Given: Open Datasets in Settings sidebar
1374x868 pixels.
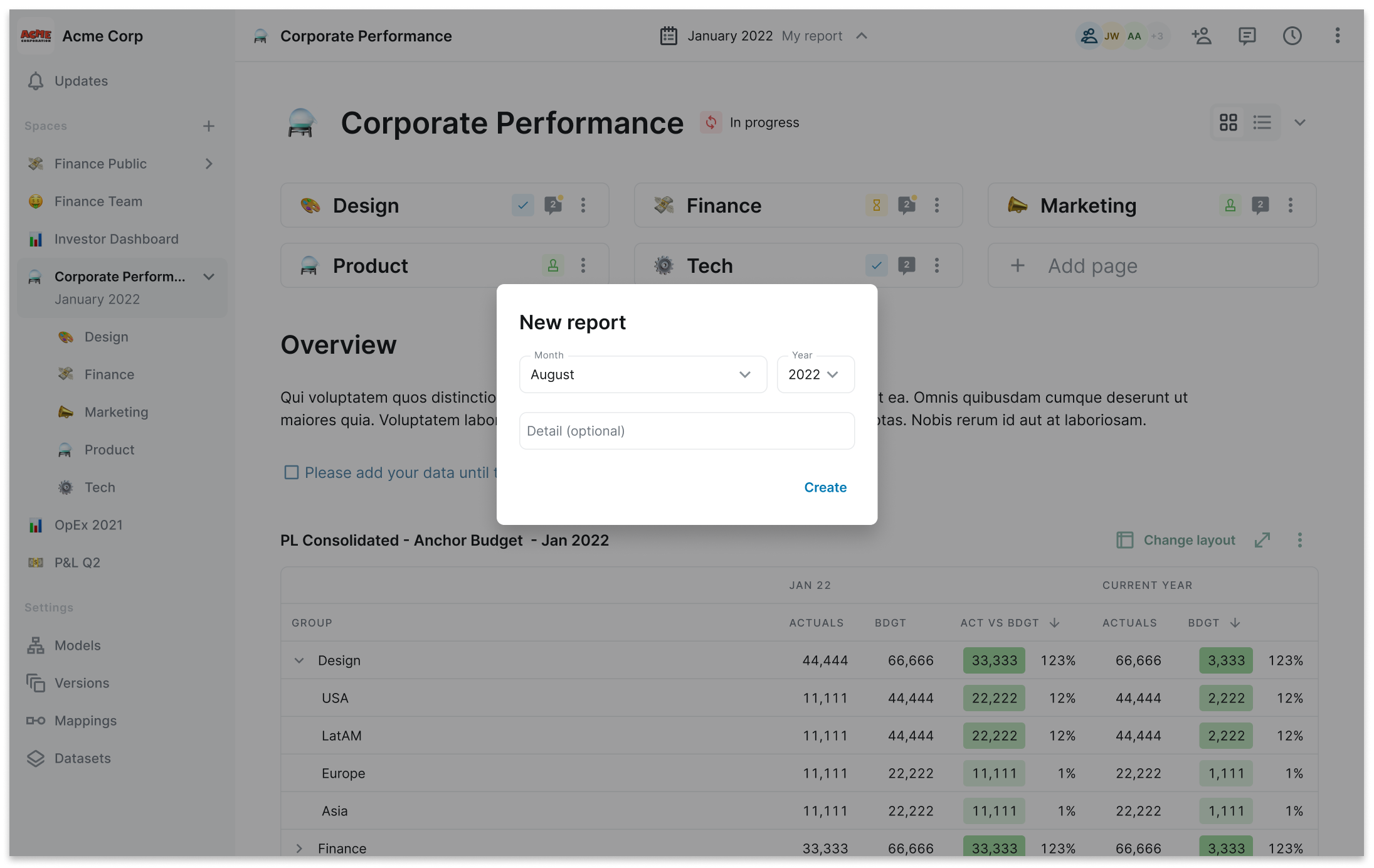Looking at the screenshot, I should [82, 758].
